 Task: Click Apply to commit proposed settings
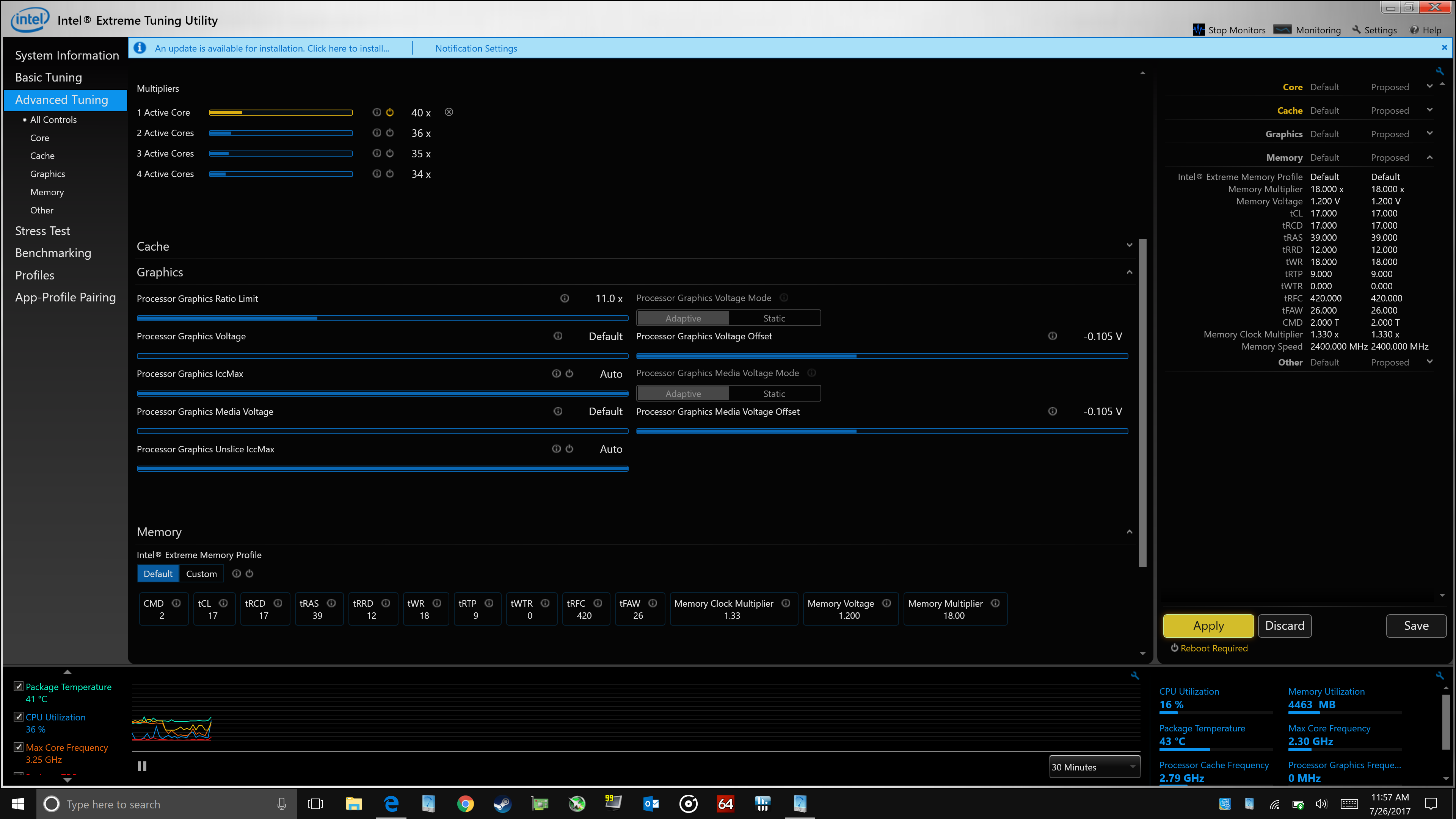click(x=1208, y=626)
